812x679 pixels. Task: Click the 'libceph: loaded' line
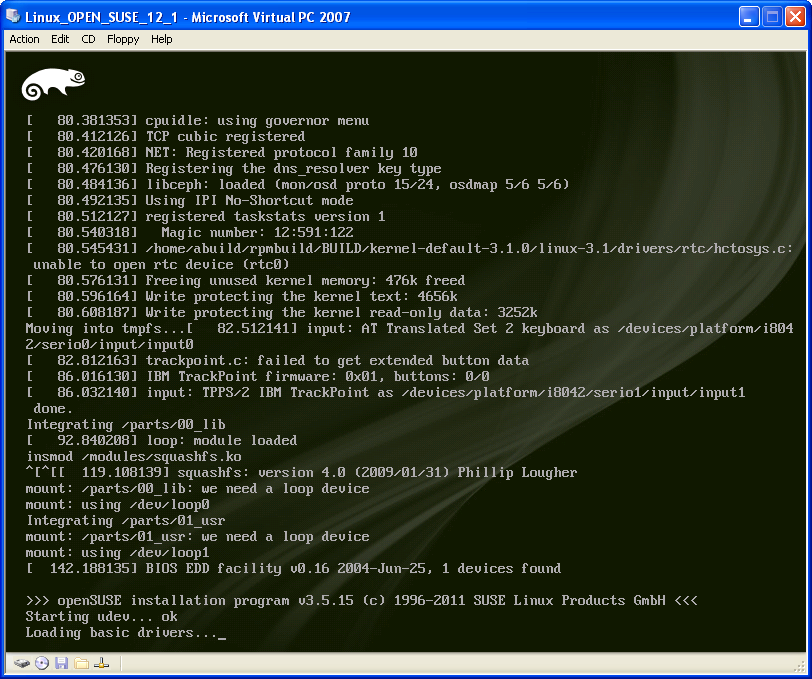pyautogui.click(x=298, y=185)
